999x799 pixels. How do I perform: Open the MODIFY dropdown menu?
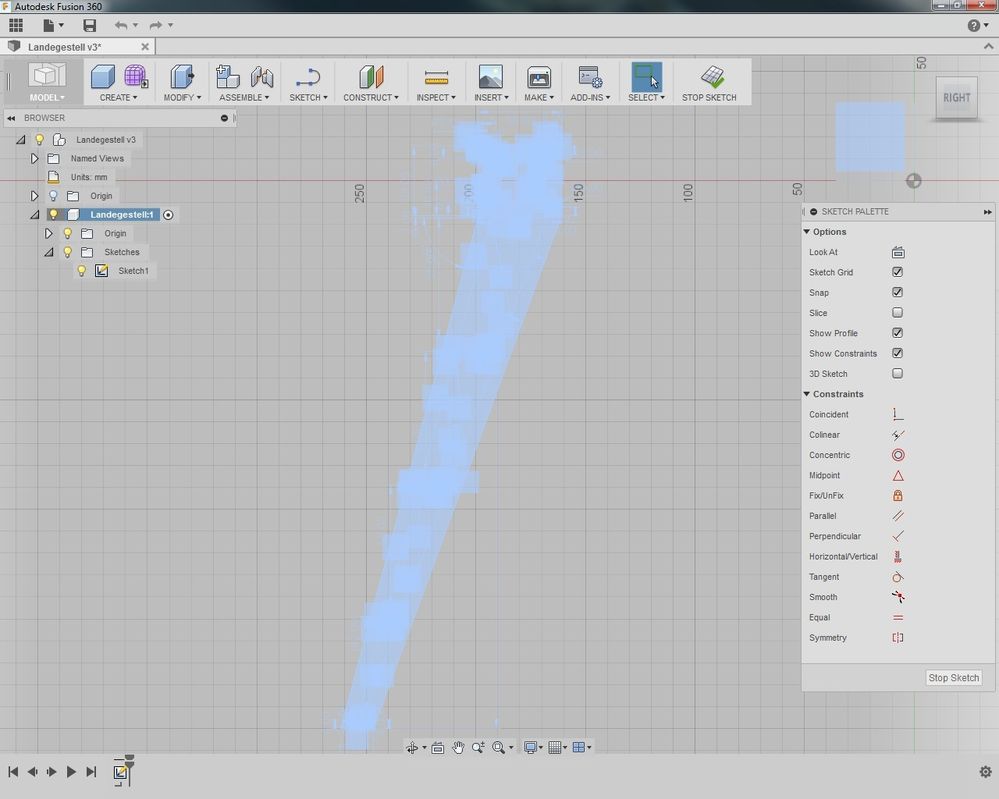coord(182,97)
